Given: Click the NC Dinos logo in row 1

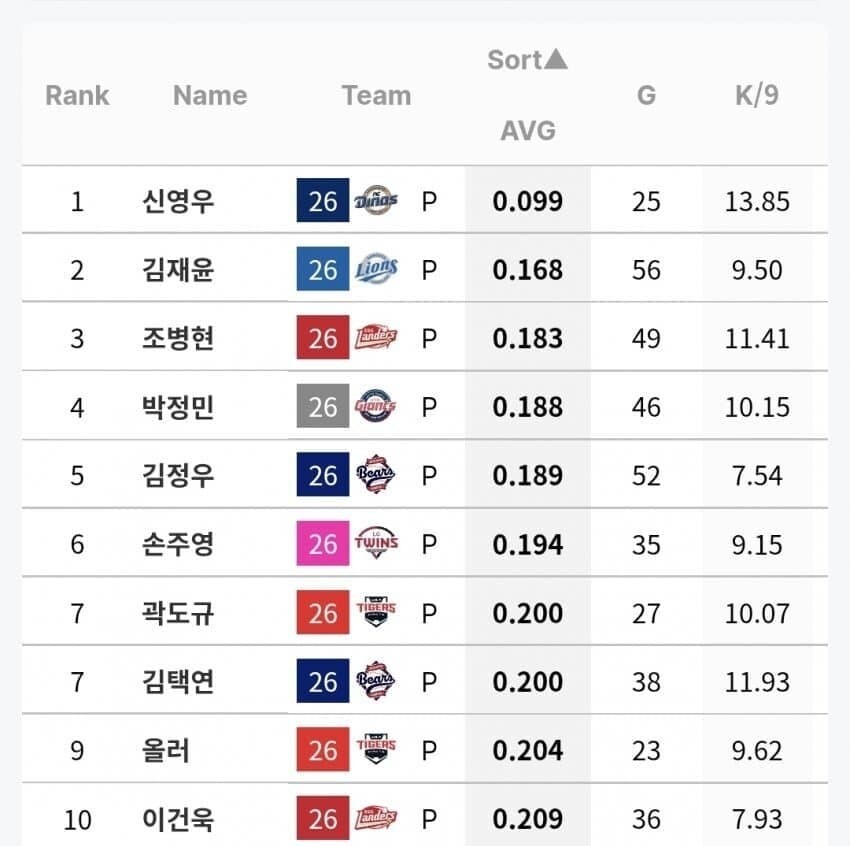Looking at the screenshot, I should [376, 201].
